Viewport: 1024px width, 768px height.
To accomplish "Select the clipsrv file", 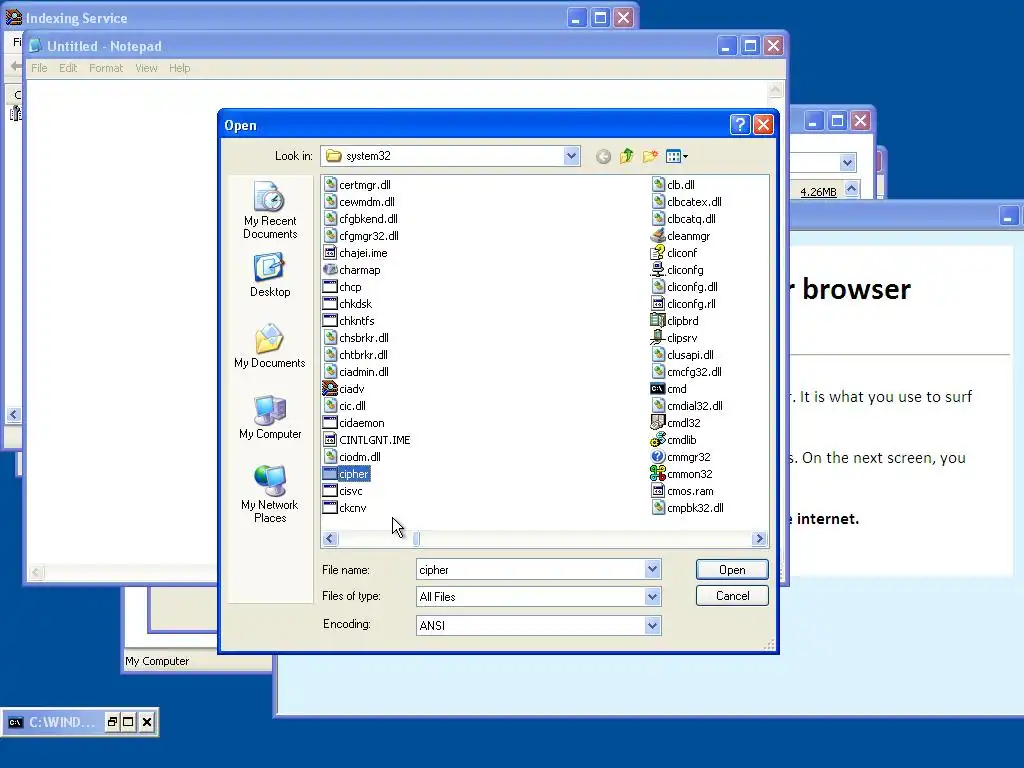I will 674,338.
